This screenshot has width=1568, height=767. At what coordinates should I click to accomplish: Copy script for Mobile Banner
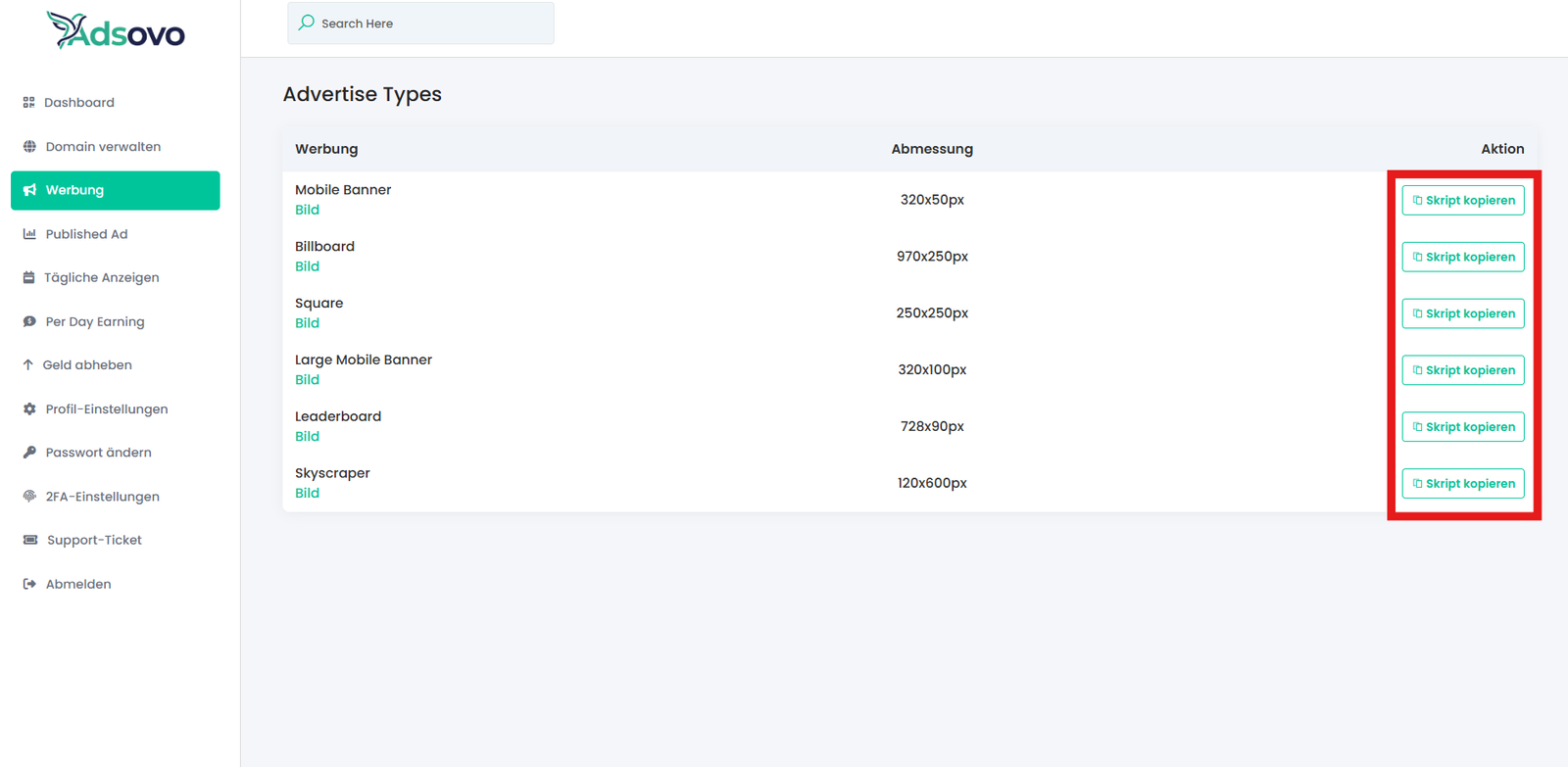coord(1462,200)
